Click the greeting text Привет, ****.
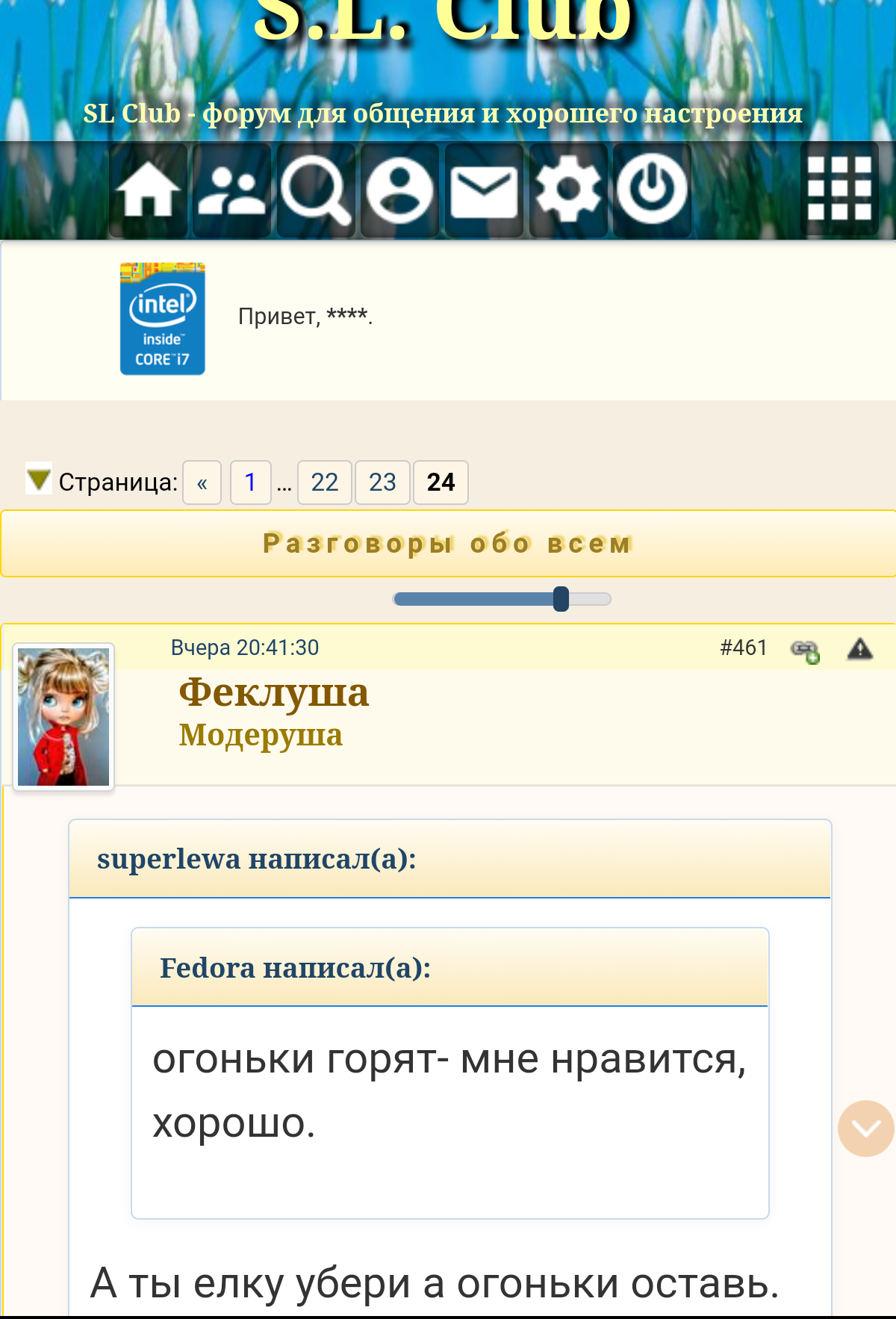Screen dimensions: 896x1319 [305, 316]
